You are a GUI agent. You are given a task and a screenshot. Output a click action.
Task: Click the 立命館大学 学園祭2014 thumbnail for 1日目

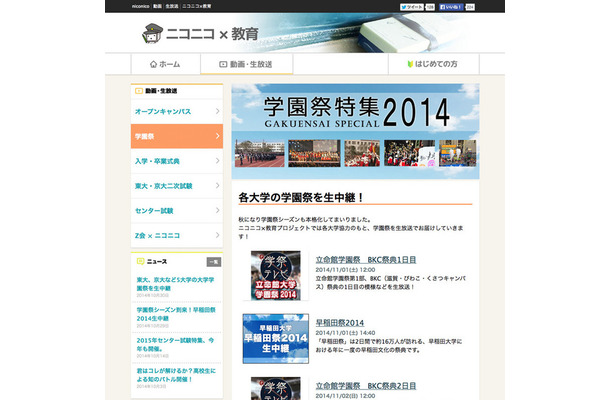[x=275, y=275]
